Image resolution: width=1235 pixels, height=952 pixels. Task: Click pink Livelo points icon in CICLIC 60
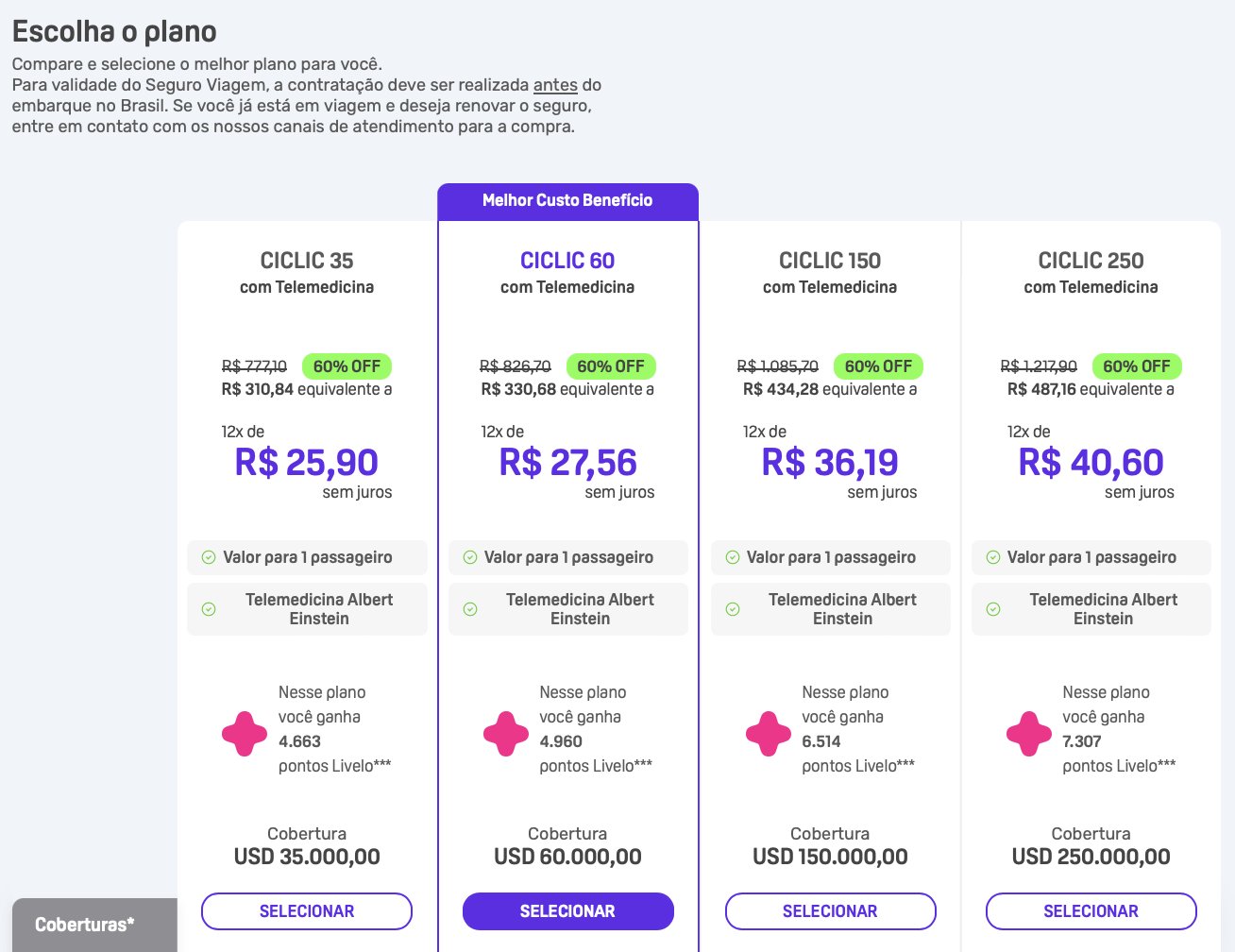[x=506, y=734]
